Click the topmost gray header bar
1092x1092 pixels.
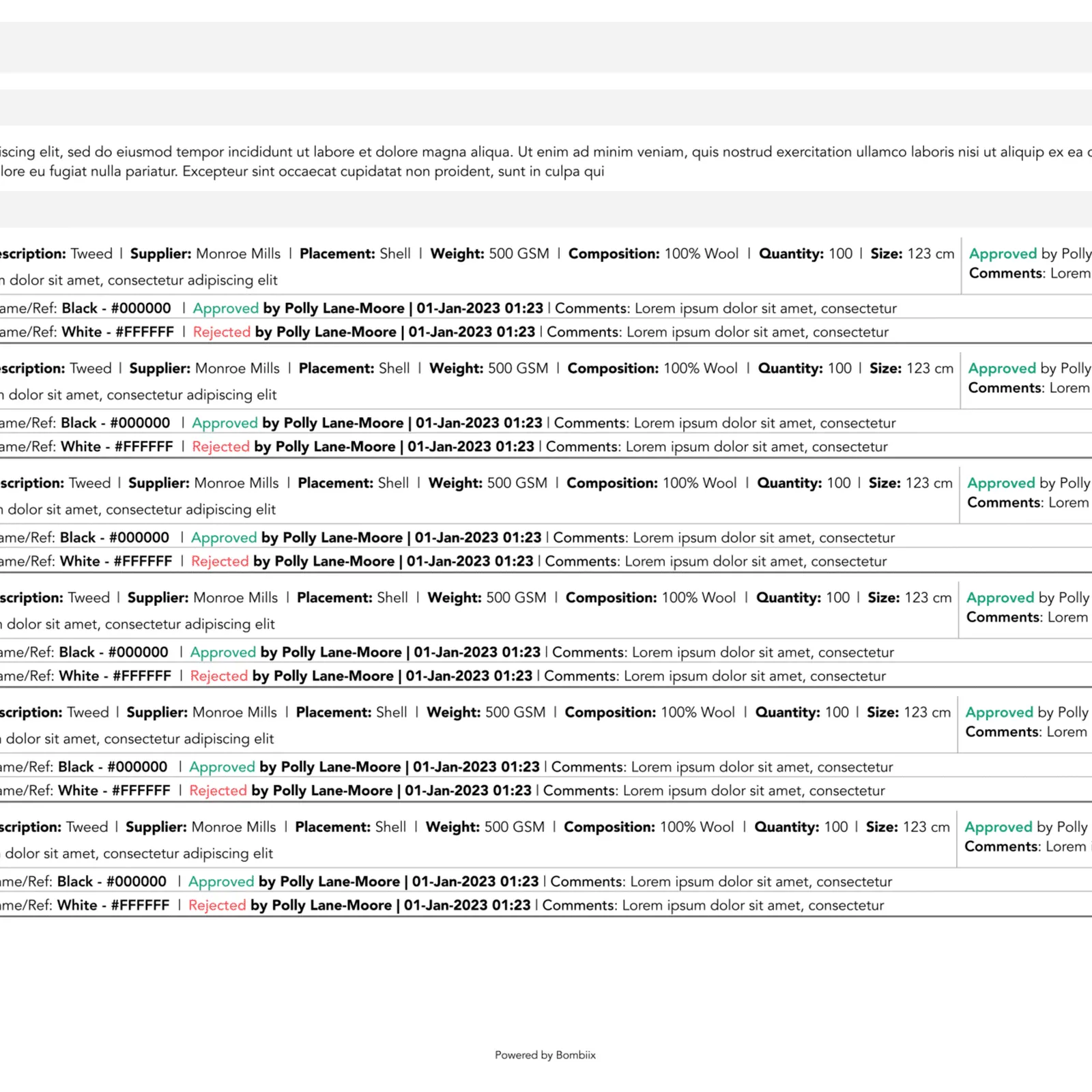(x=546, y=47)
